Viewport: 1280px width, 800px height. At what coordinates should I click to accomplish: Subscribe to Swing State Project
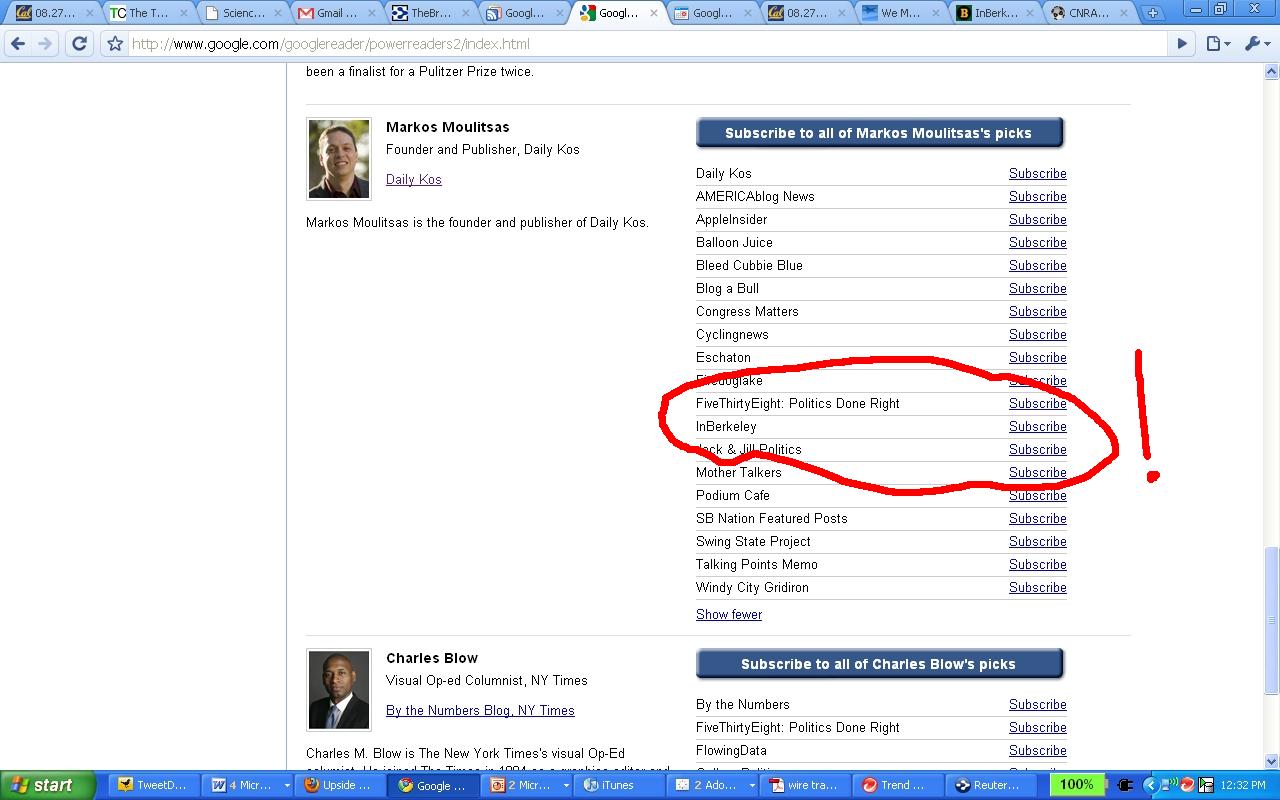(x=1037, y=541)
